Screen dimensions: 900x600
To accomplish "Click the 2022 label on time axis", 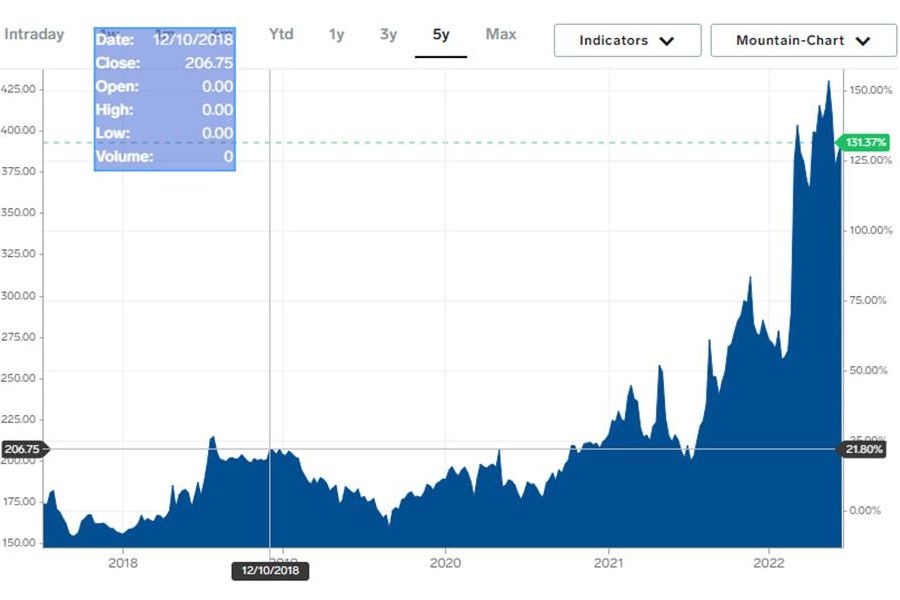I will (768, 562).
